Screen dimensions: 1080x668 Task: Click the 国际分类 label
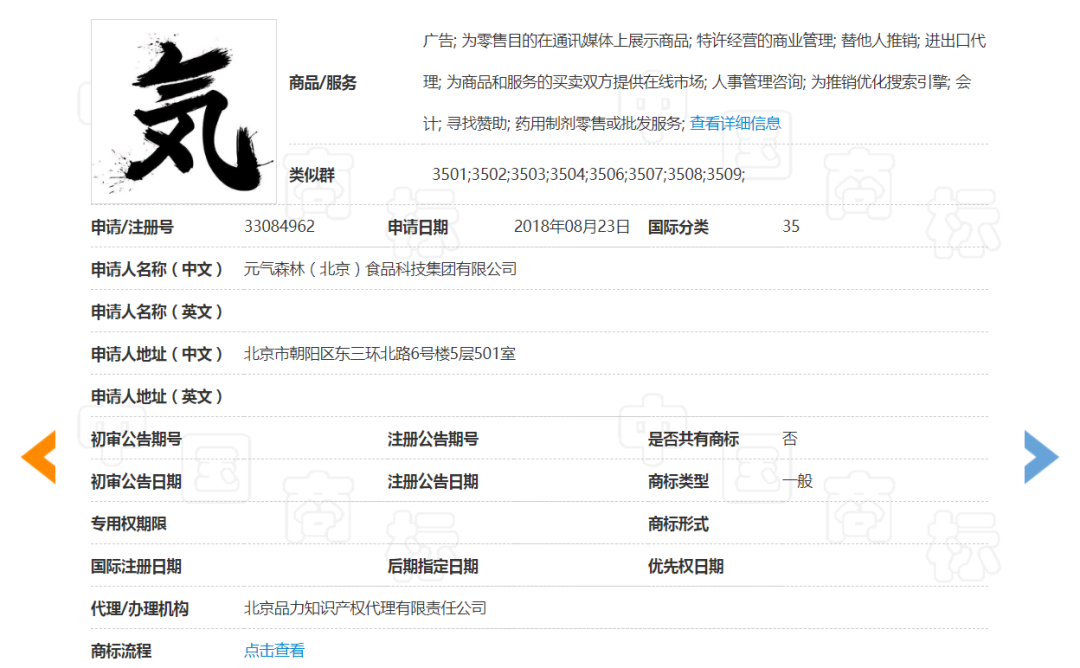point(678,227)
